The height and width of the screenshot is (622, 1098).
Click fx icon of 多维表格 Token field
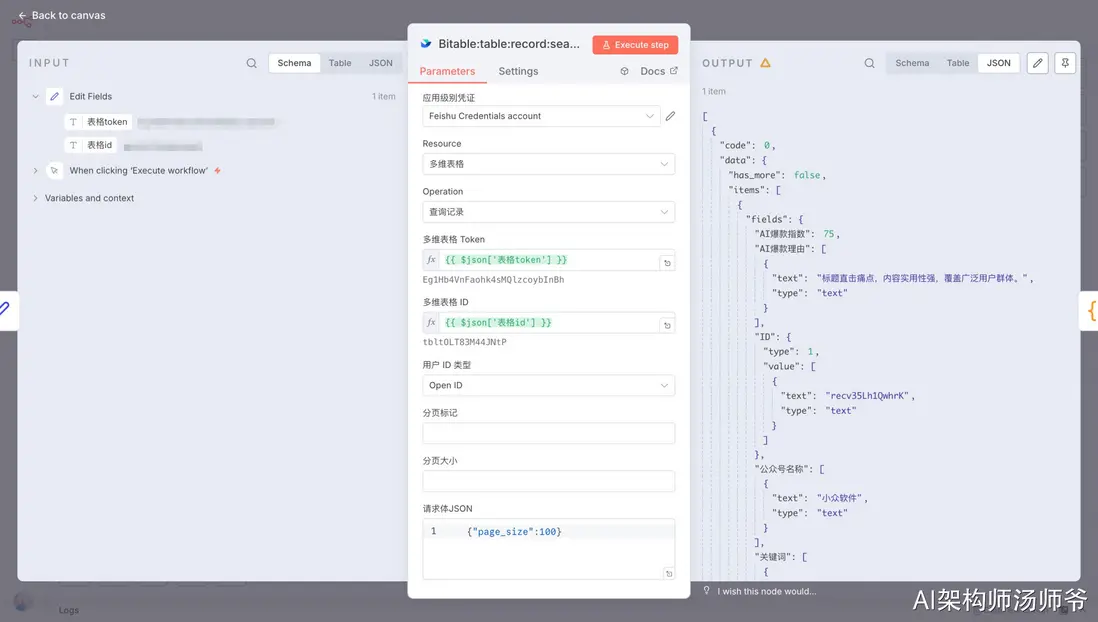[x=431, y=260]
